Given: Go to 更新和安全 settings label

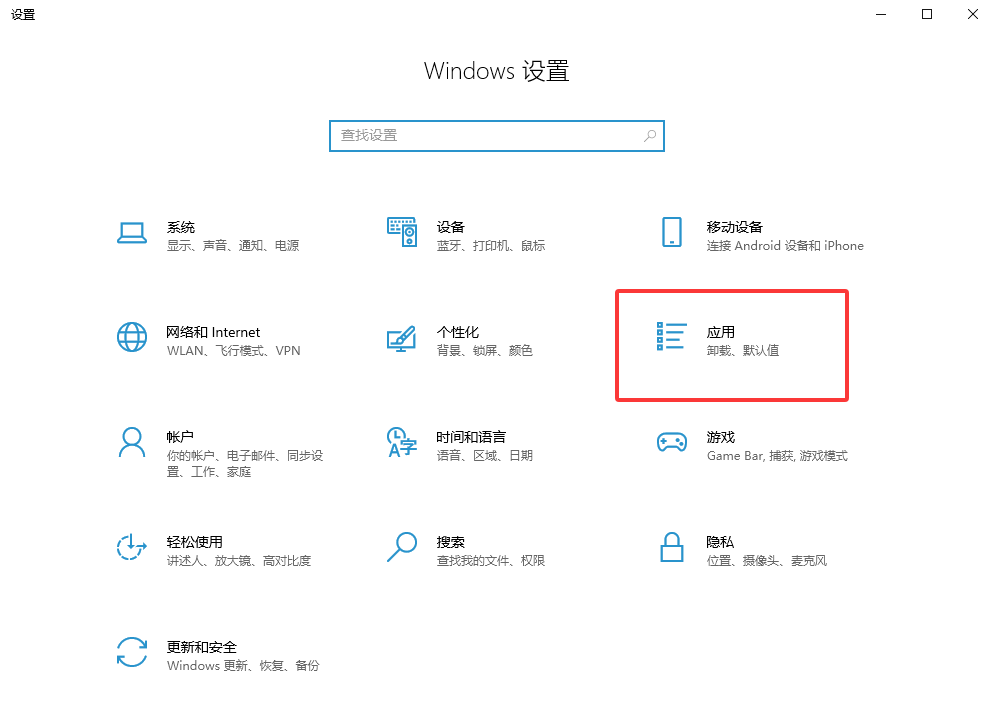Looking at the screenshot, I should 201,647.
